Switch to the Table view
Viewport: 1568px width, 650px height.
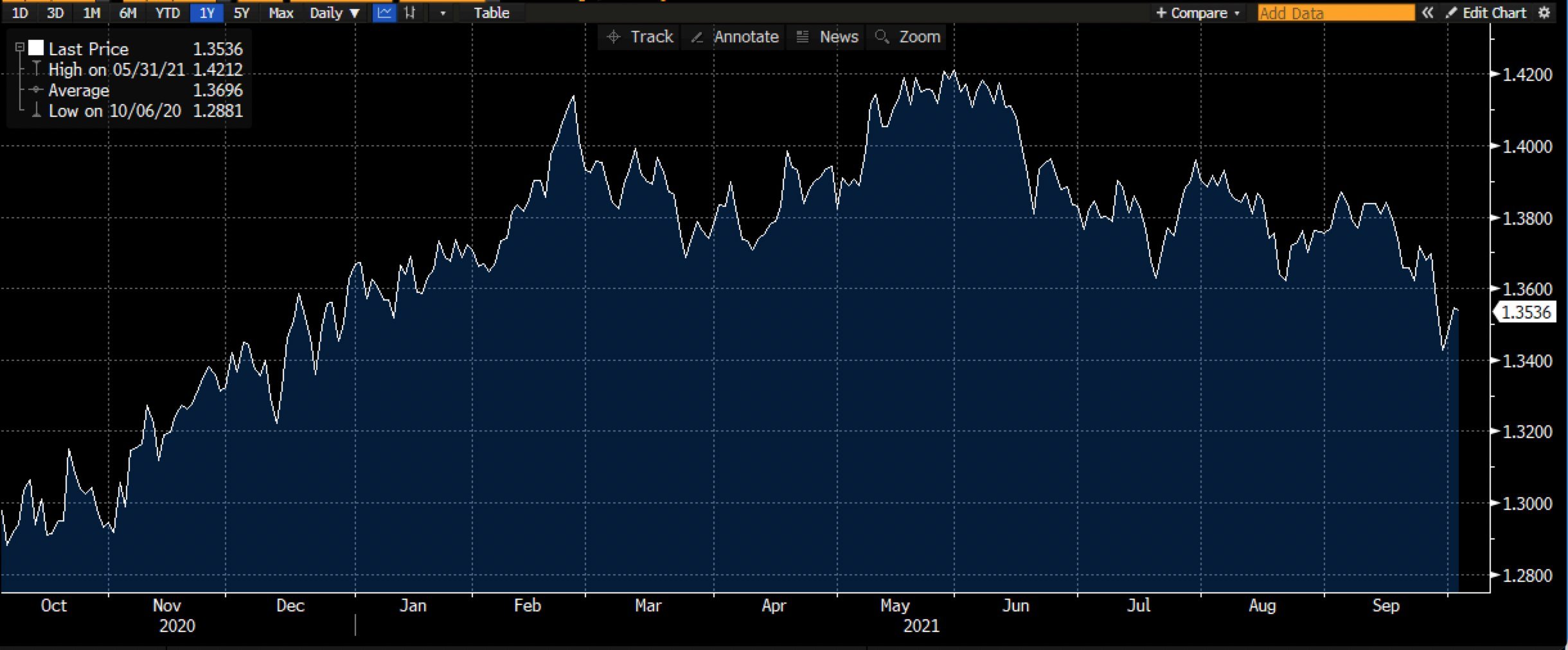(490, 13)
